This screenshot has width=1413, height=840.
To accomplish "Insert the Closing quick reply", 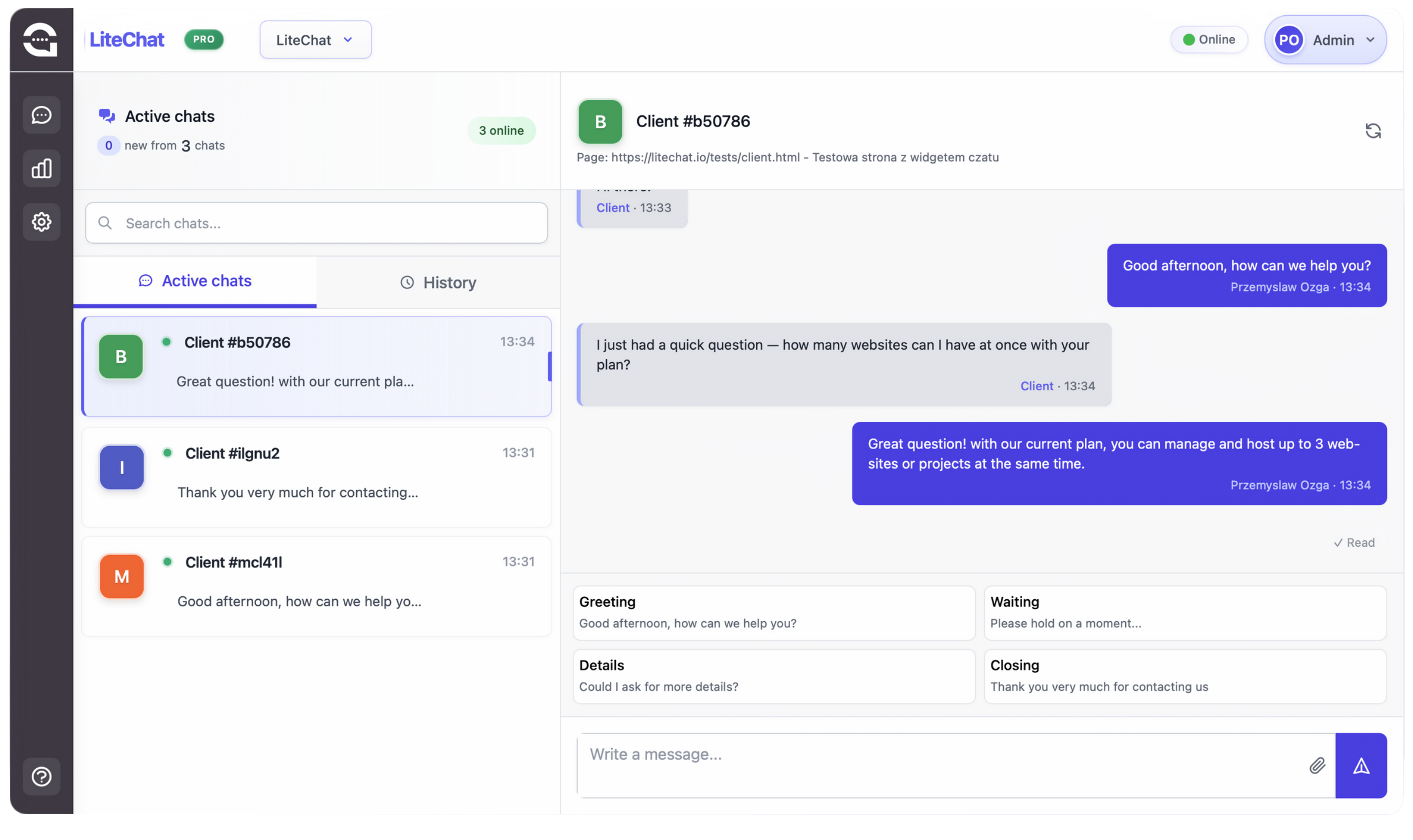I will (1184, 676).
